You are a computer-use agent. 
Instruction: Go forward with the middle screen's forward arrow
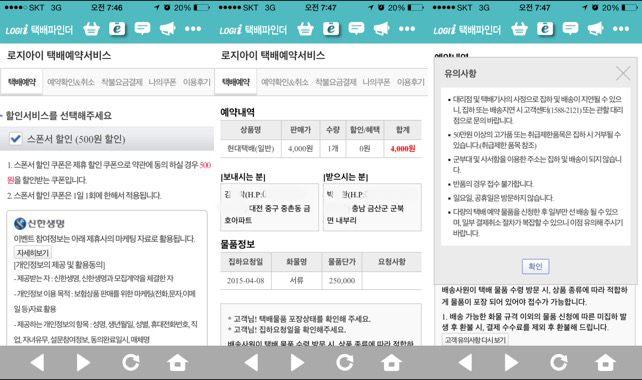pos(297,362)
